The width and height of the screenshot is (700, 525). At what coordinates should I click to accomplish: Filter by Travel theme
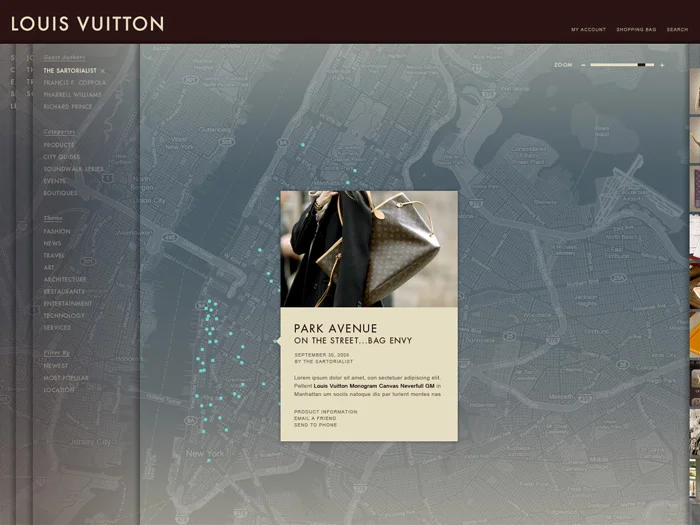click(x=54, y=256)
